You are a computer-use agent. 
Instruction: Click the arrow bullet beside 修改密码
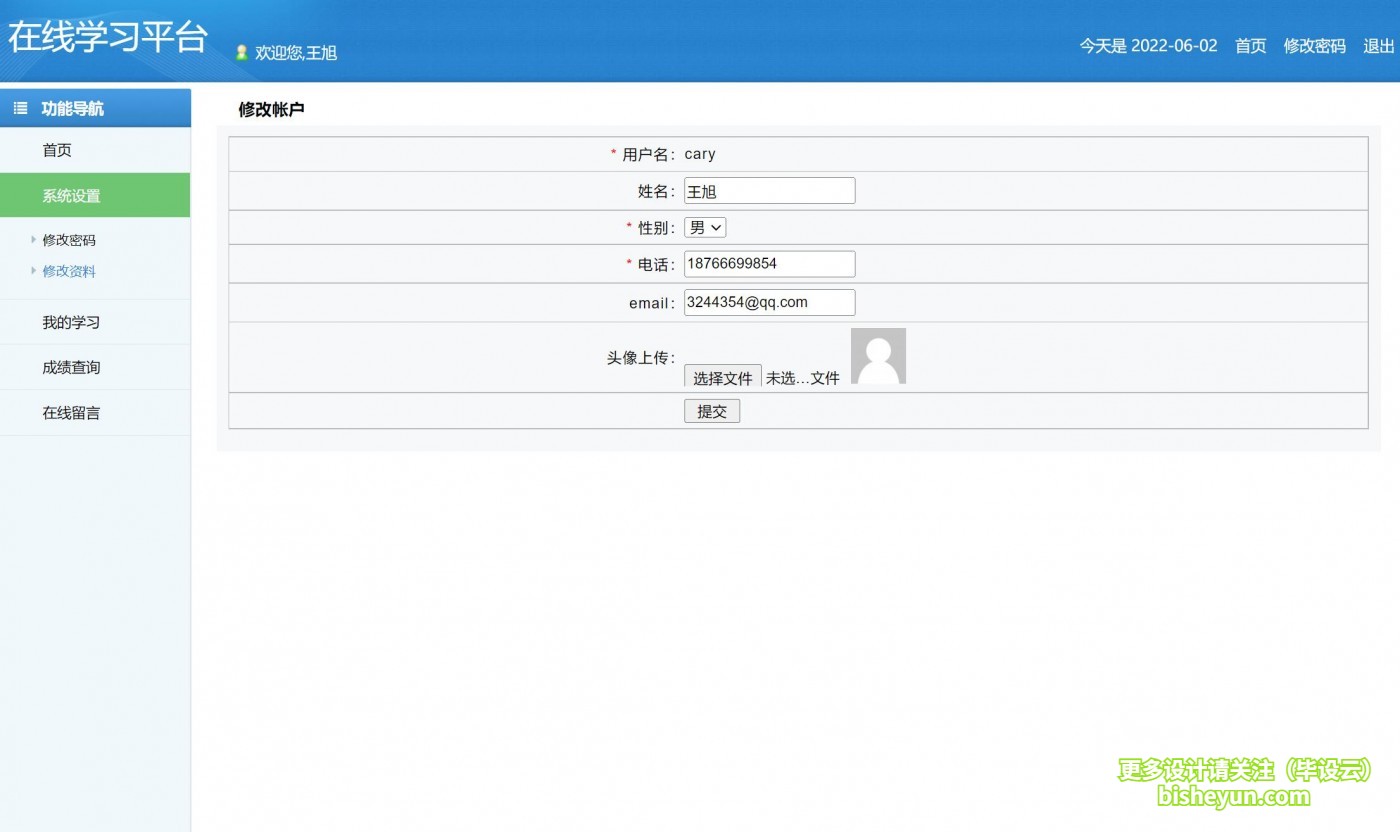tap(33, 240)
